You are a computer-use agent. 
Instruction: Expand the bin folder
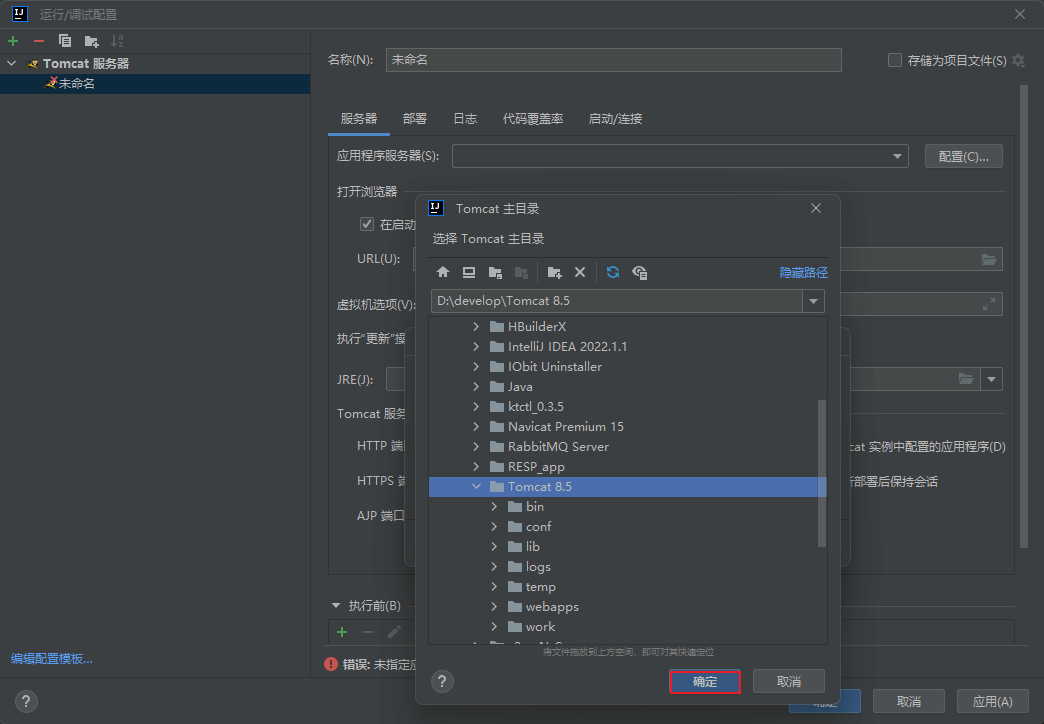click(x=494, y=506)
